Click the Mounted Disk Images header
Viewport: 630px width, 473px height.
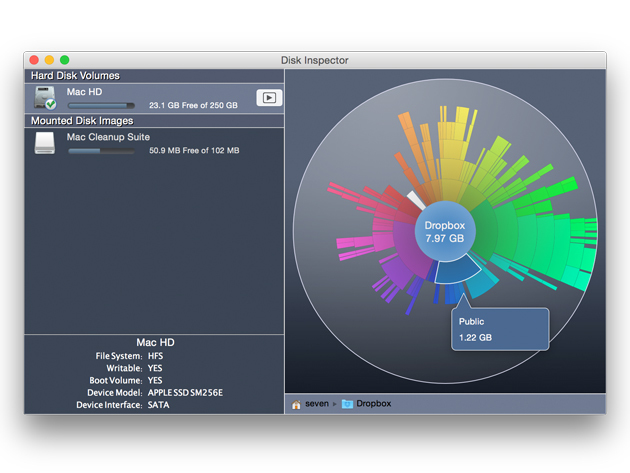(x=82, y=121)
